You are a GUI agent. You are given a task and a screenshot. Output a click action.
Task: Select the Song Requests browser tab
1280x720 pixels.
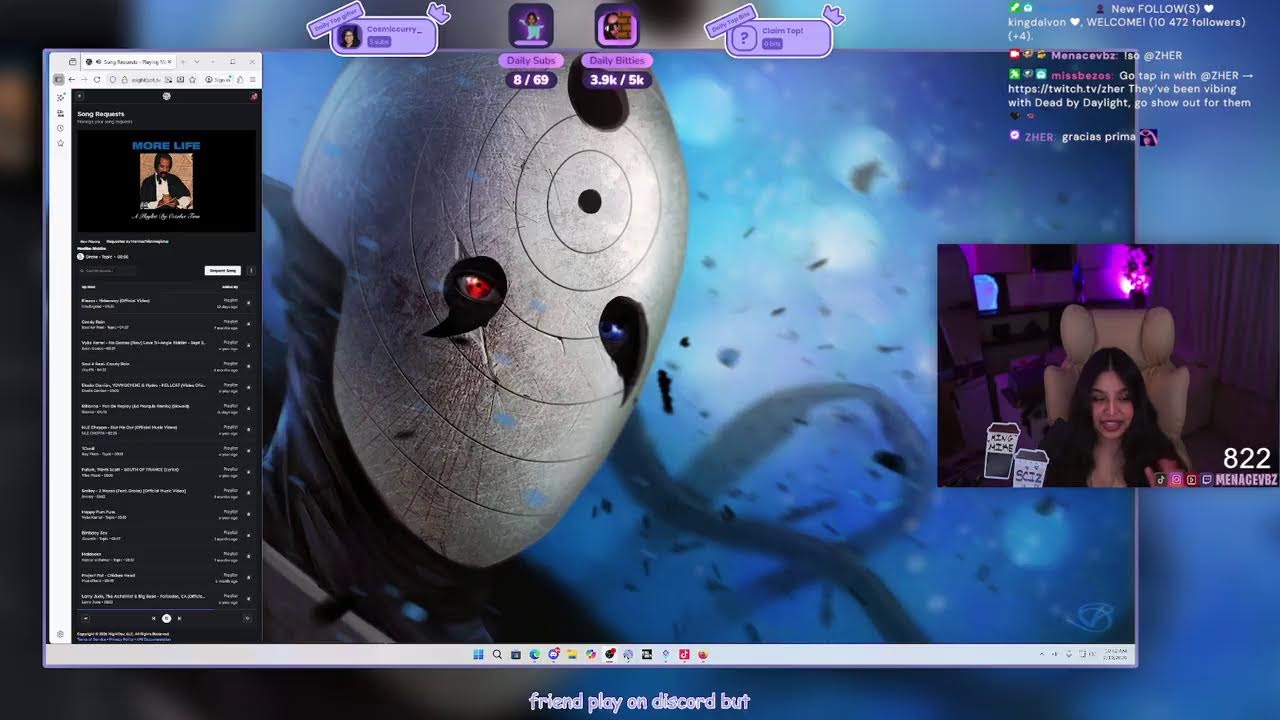(130, 62)
